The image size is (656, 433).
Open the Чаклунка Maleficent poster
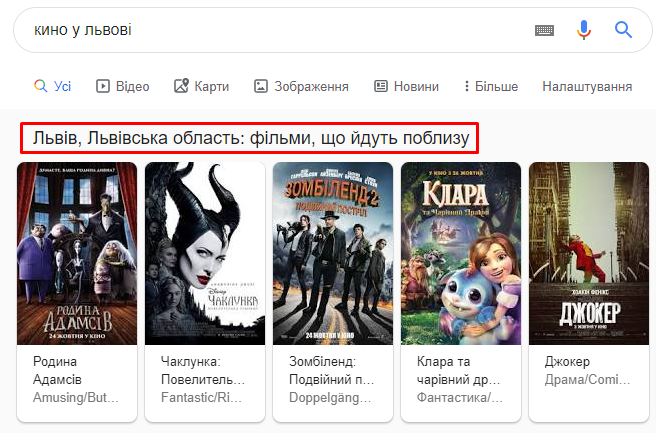pos(205,254)
